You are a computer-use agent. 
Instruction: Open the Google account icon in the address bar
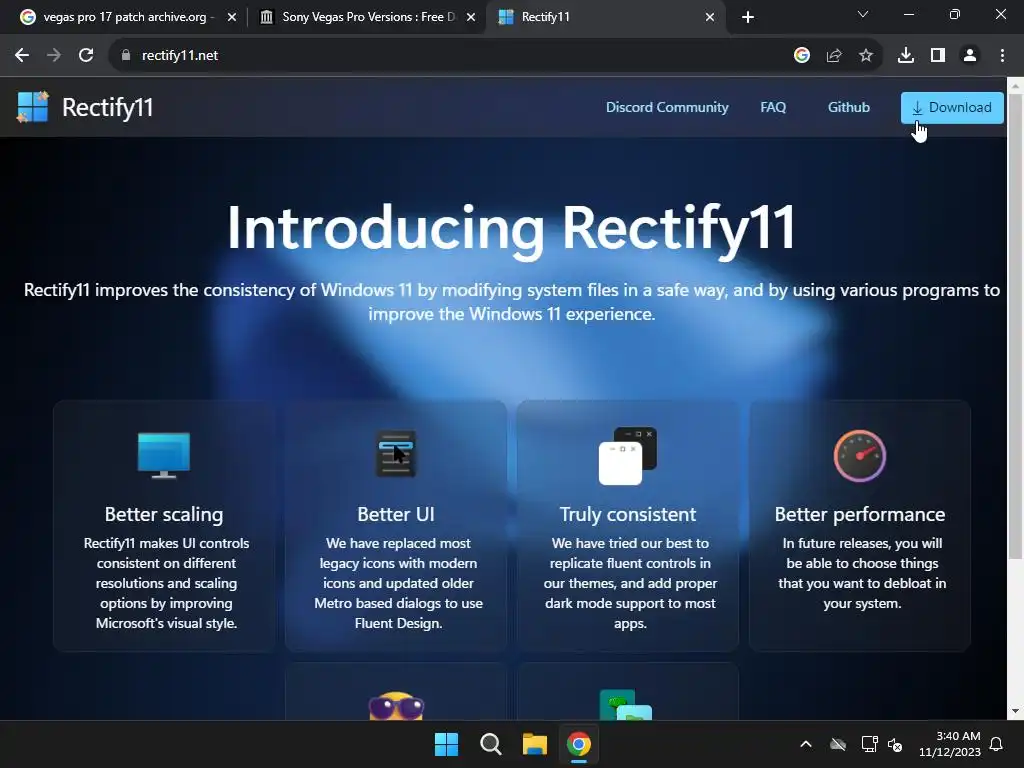point(802,55)
